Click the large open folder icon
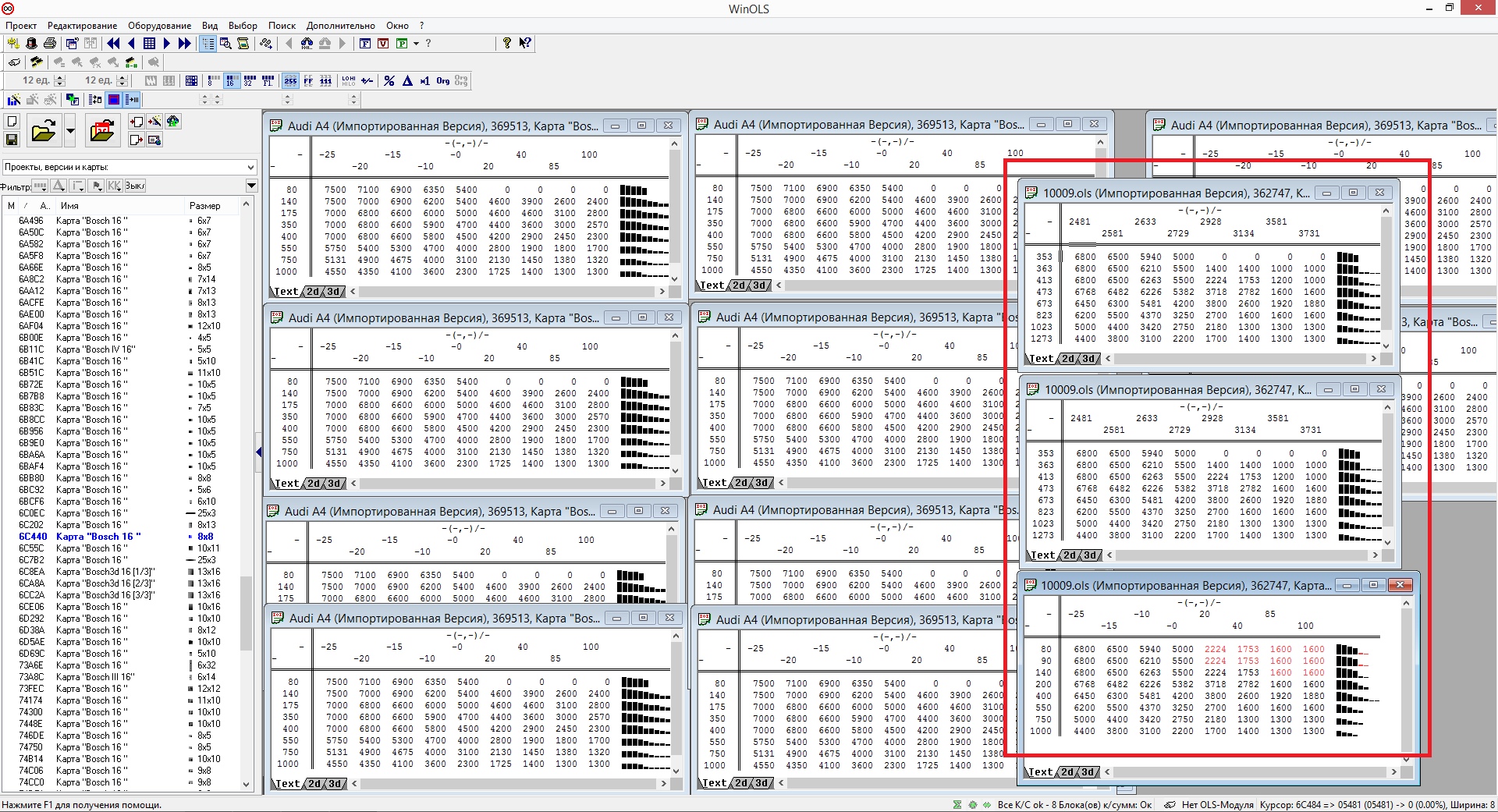1498x812 pixels. click(x=44, y=131)
